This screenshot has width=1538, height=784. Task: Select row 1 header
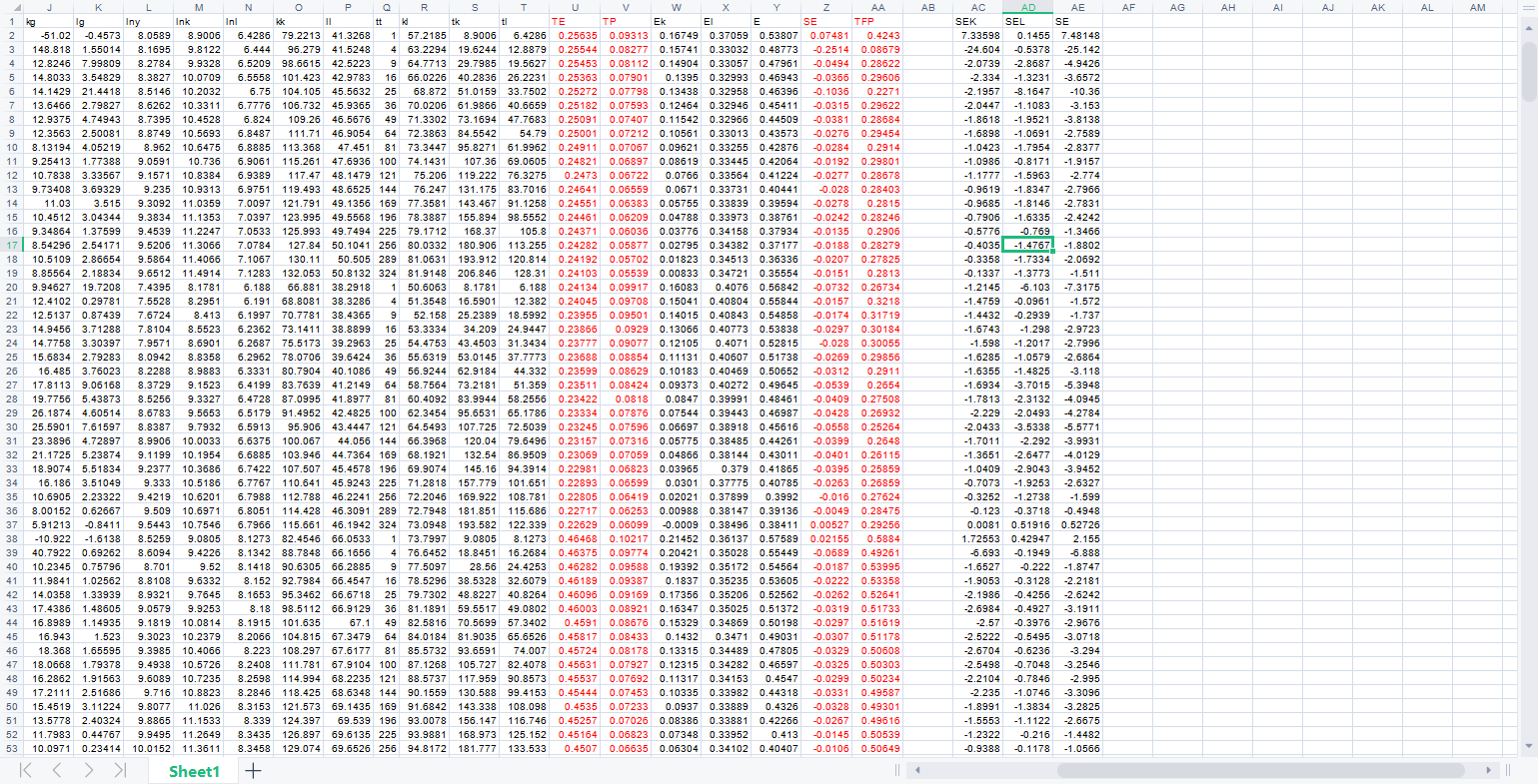(11, 20)
